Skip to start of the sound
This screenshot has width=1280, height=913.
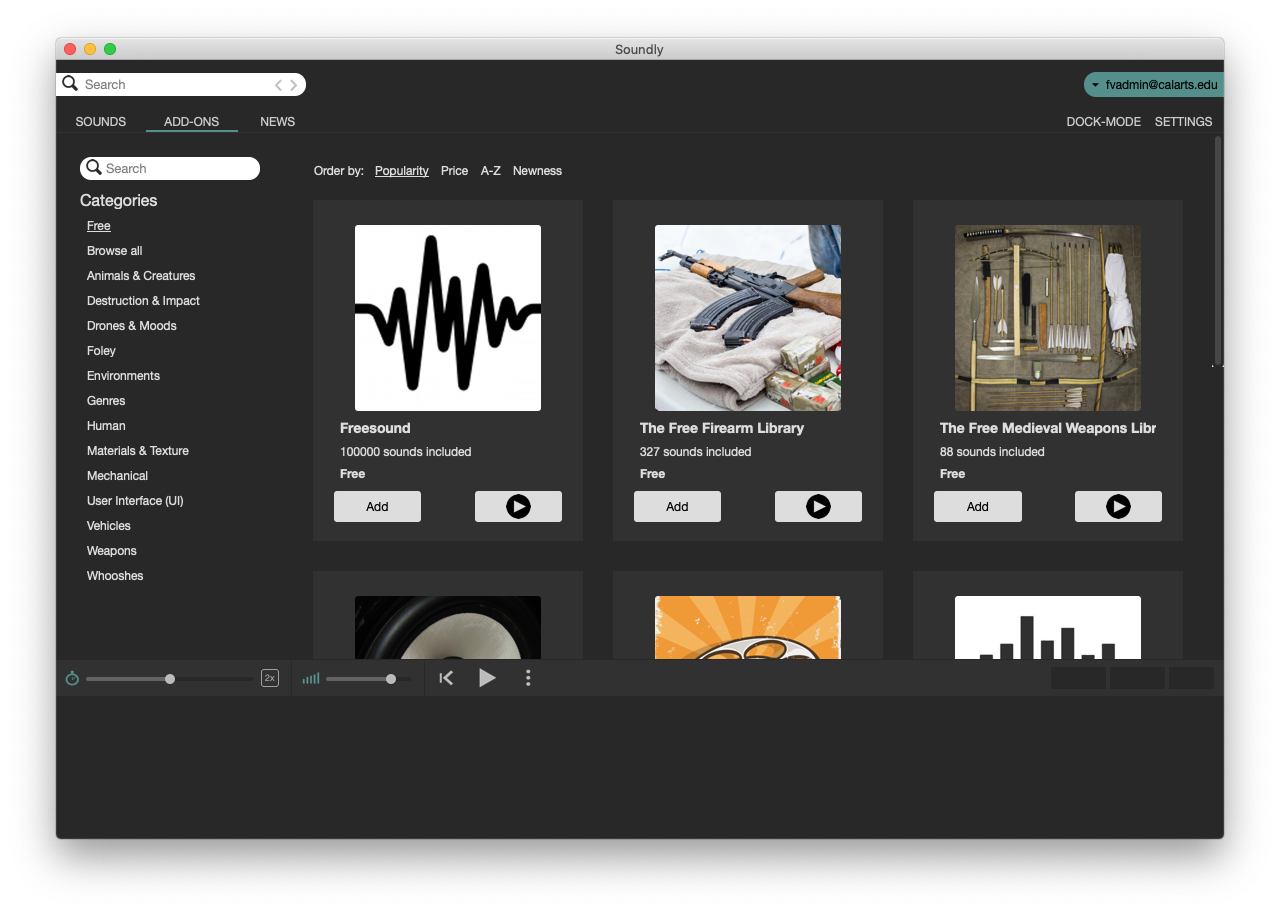click(x=446, y=678)
